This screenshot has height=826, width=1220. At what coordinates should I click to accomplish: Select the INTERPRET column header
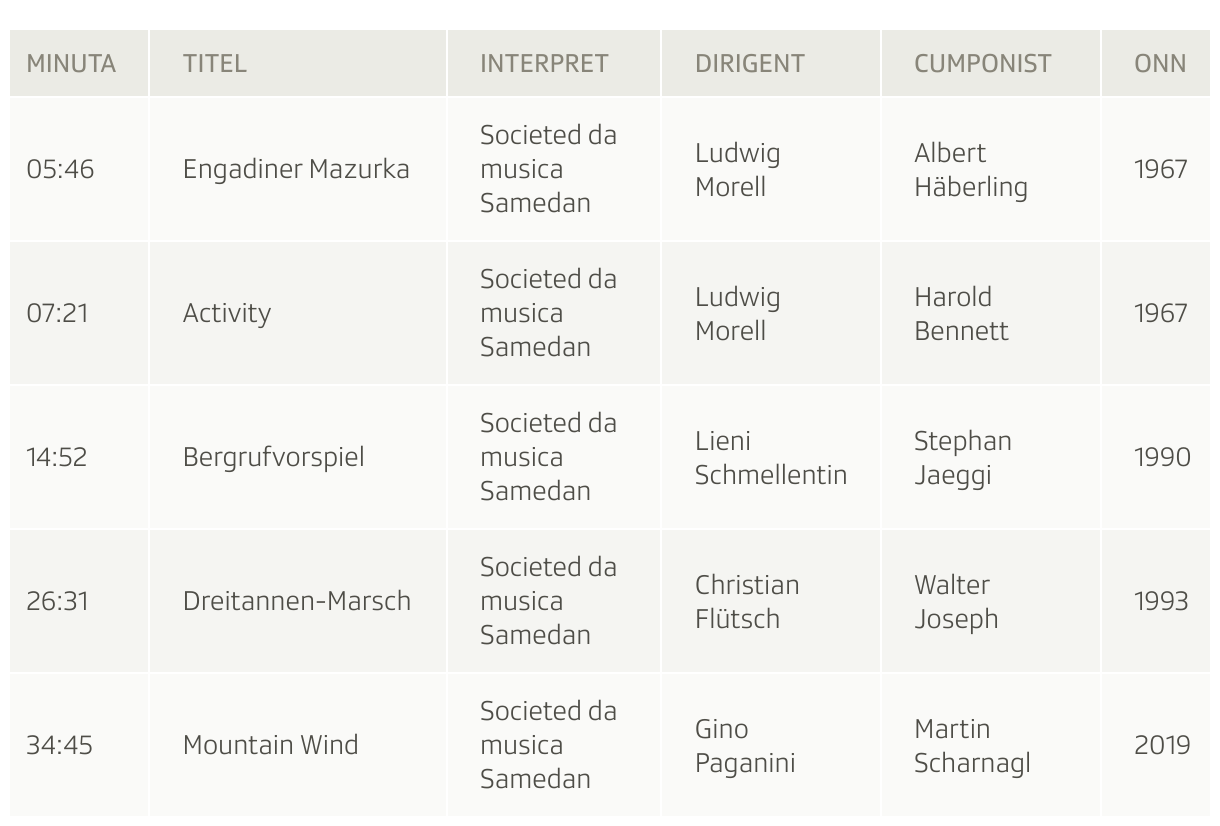click(544, 63)
